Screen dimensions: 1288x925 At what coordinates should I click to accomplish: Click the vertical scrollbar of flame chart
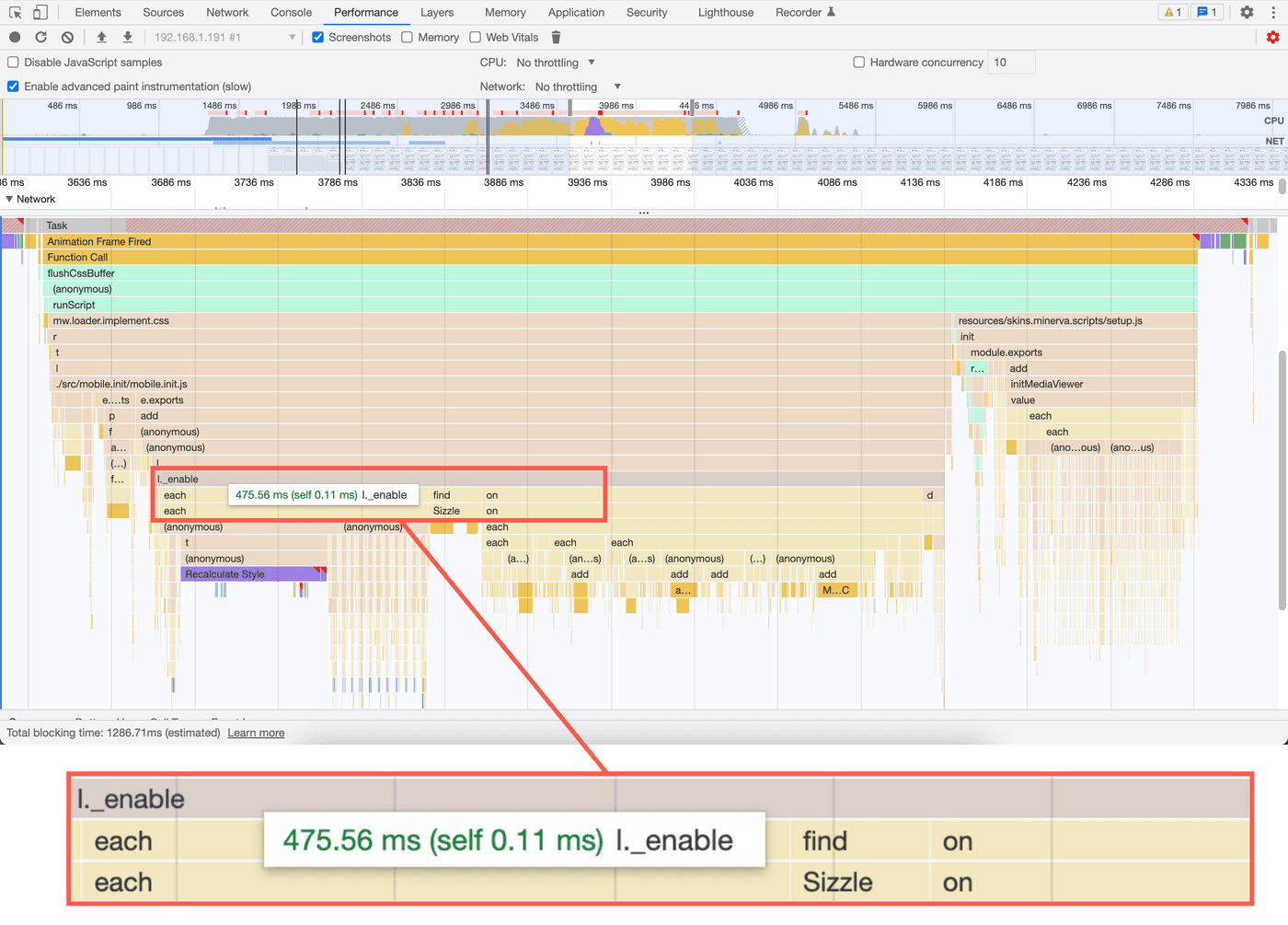[1282, 479]
